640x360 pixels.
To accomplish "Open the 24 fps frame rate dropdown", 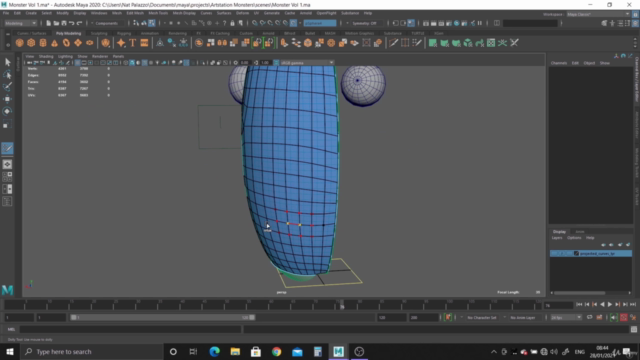I will click(x=566, y=317).
